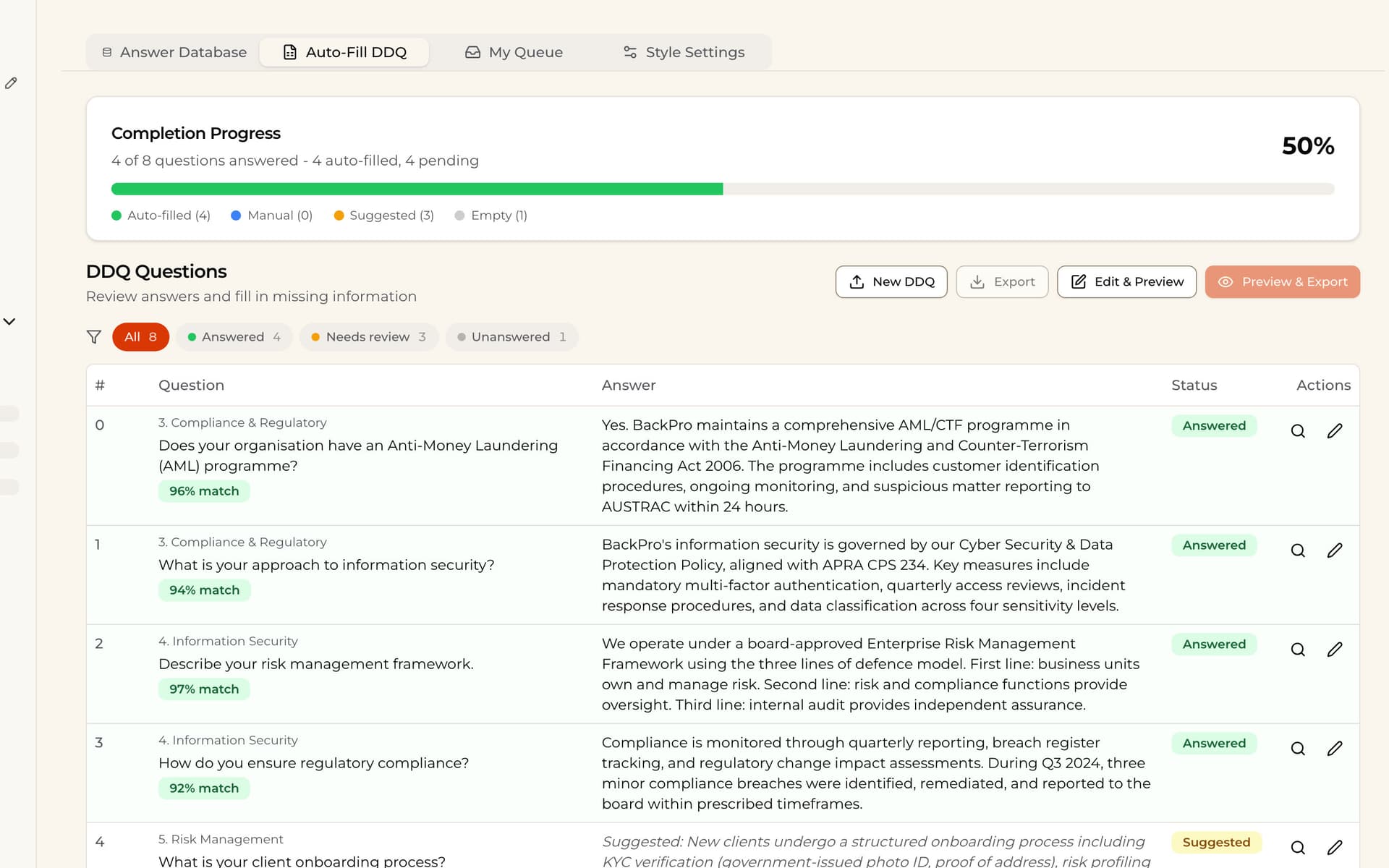Filter by Needs review 3
Screen dimensions: 1389x868
(x=368, y=337)
